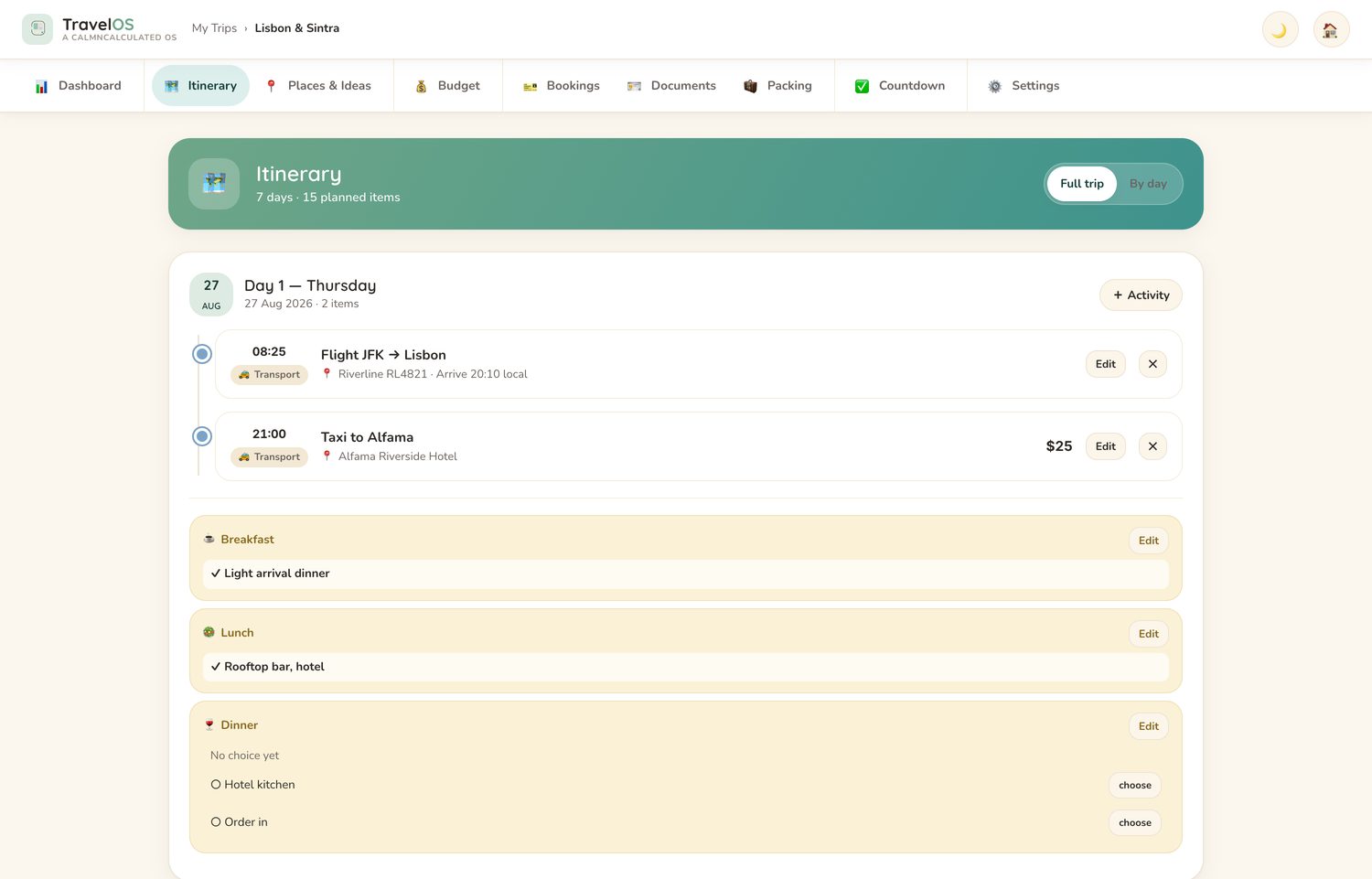The width and height of the screenshot is (1372, 879).
Task: Open the home icon button
Action: click(x=1331, y=30)
